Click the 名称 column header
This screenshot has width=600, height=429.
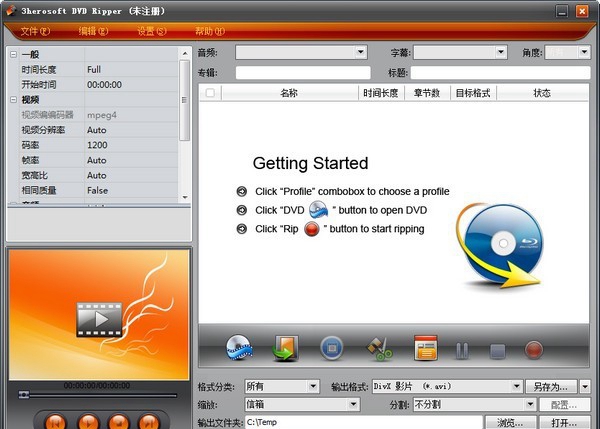click(x=289, y=93)
